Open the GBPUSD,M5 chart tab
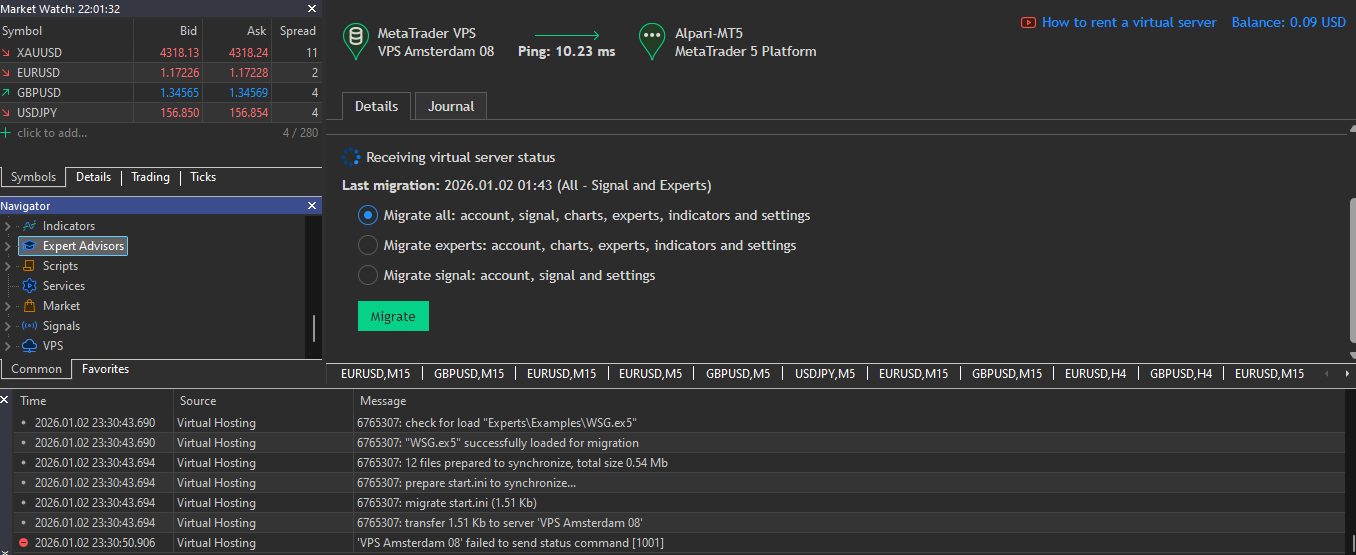Viewport: 1356px width, 555px height. pos(738,374)
